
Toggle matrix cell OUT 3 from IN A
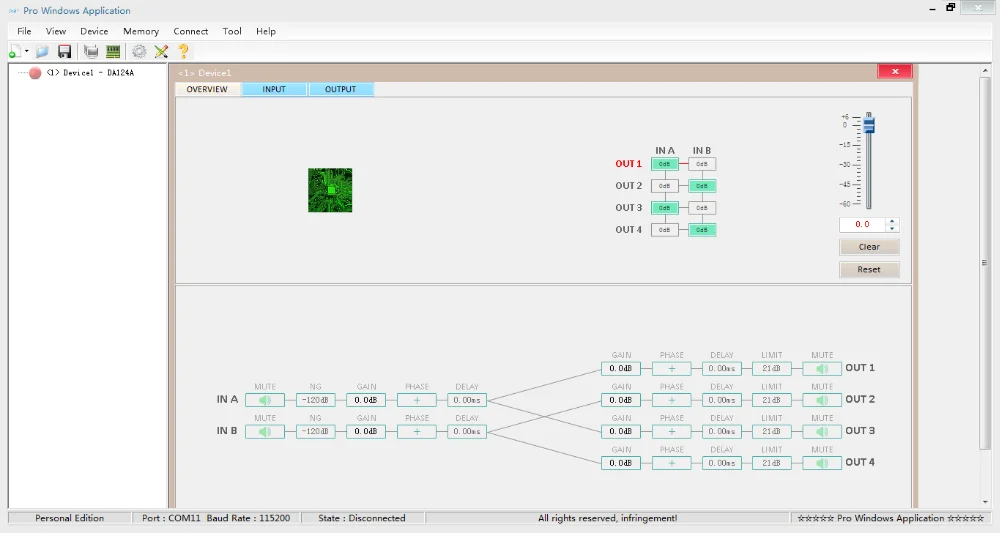(665, 208)
